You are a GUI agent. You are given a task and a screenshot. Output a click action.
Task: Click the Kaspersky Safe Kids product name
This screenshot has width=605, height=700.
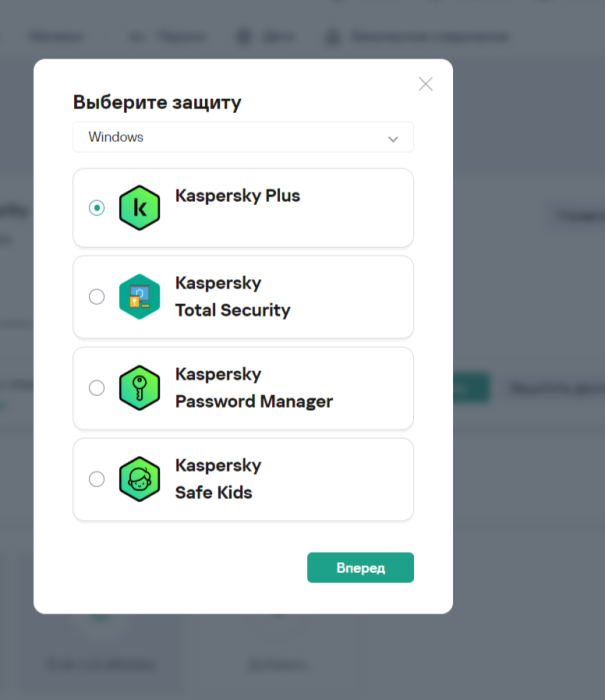tap(218, 479)
